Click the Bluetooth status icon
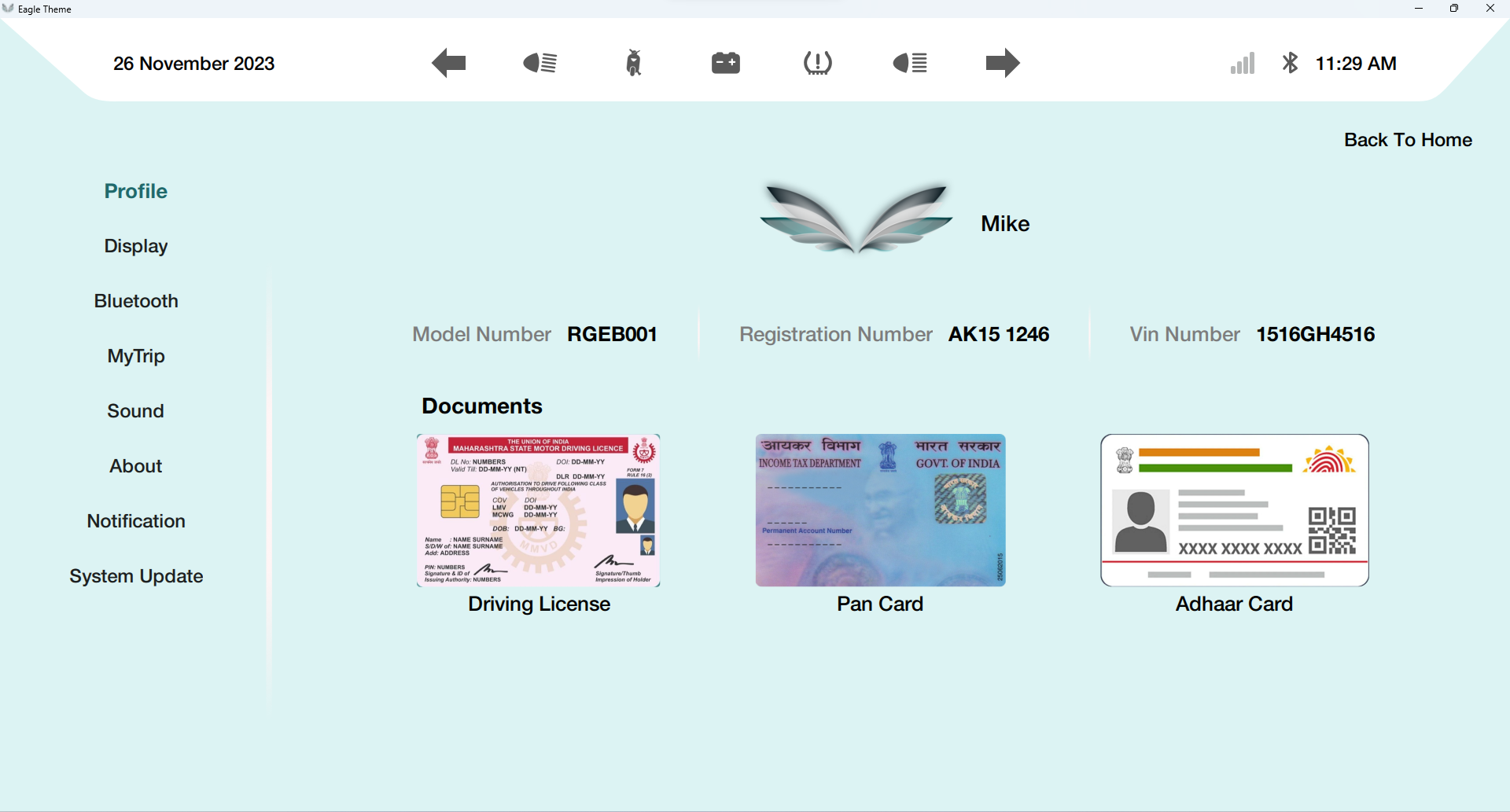Image resolution: width=1510 pixels, height=812 pixels. coord(1291,63)
